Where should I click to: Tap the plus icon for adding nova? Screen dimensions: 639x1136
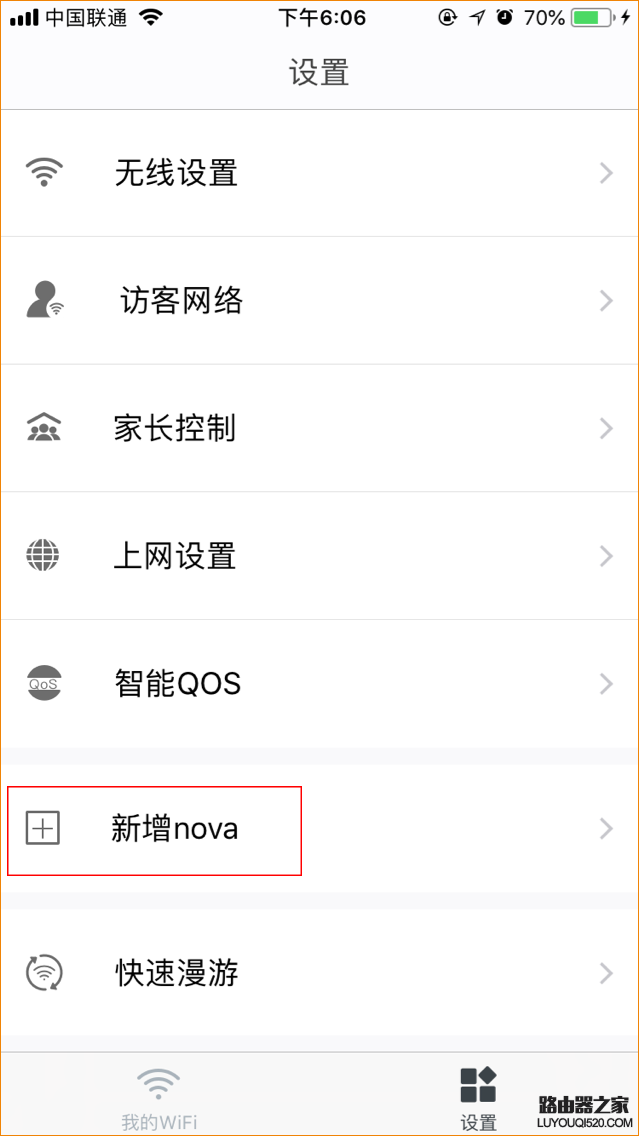click(43, 828)
